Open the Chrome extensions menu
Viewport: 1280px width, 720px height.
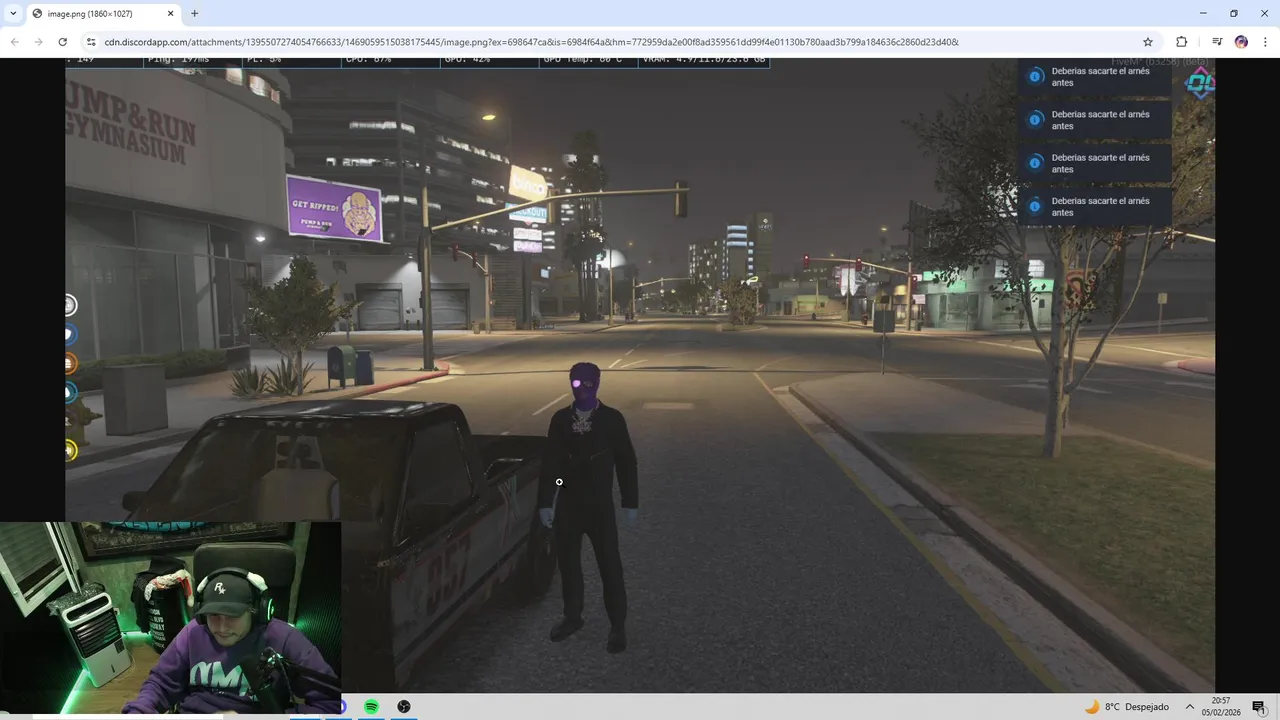pyautogui.click(x=1181, y=42)
